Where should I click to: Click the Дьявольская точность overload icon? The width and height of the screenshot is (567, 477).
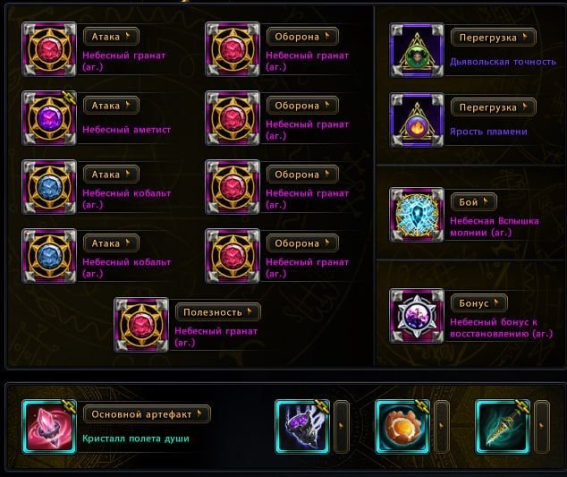[x=417, y=50]
